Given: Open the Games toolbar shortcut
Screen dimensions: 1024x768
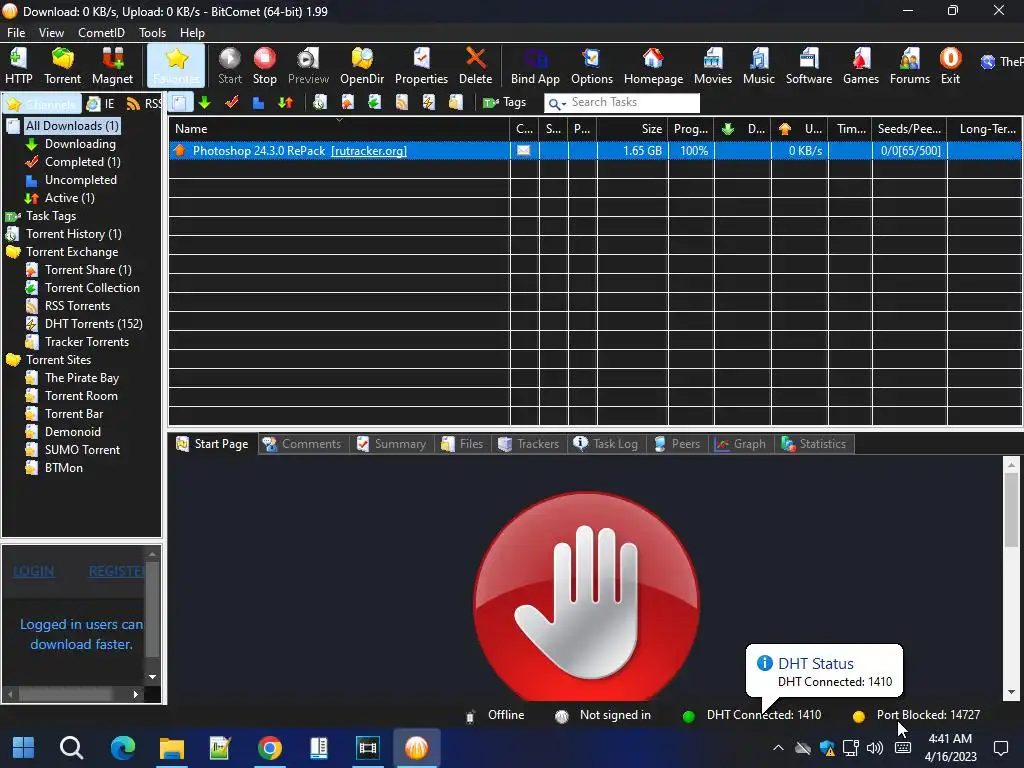Looking at the screenshot, I should tap(861, 65).
